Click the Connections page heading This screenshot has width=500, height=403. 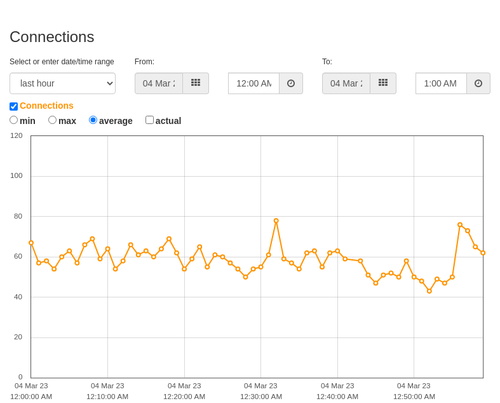click(x=52, y=37)
